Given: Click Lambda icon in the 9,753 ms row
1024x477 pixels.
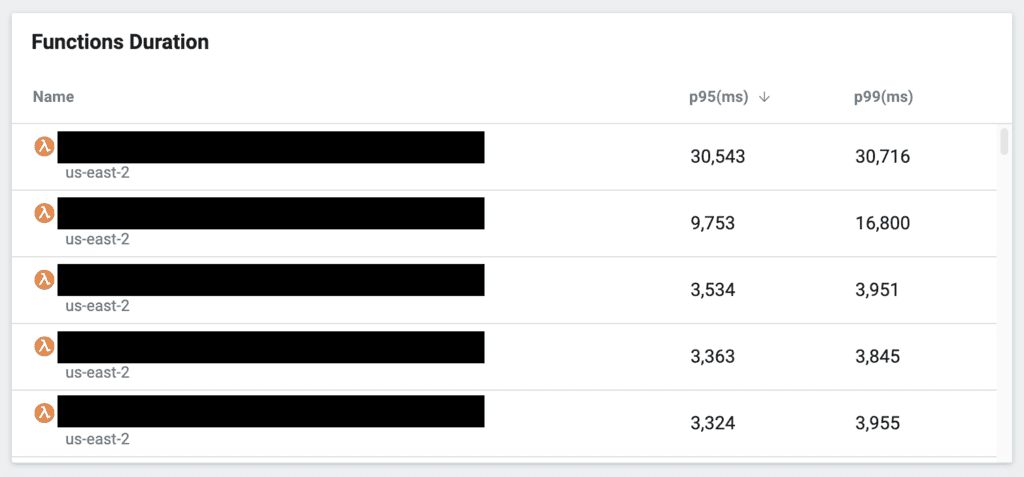Looking at the screenshot, I should pyautogui.click(x=44, y=213).
